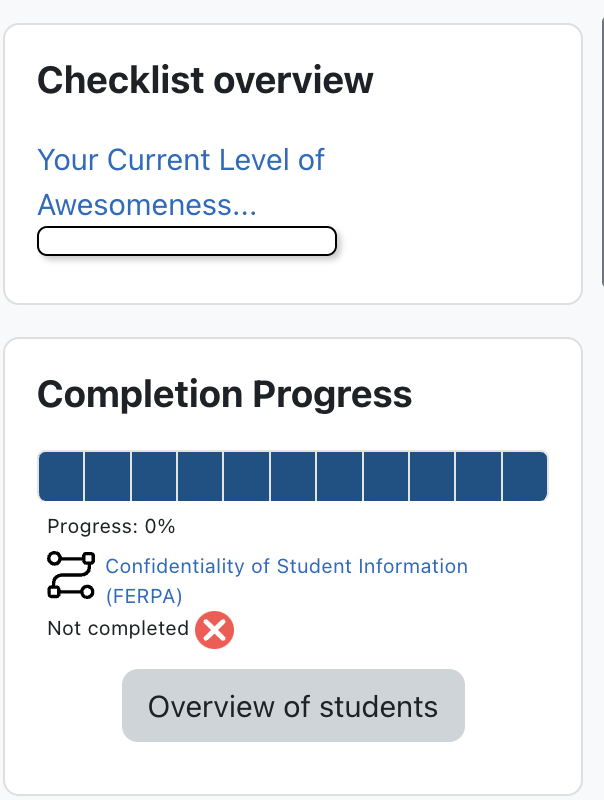Select the tenth completion progress bar segment
The width and height of the screenshot is (604, 800).
478,476
